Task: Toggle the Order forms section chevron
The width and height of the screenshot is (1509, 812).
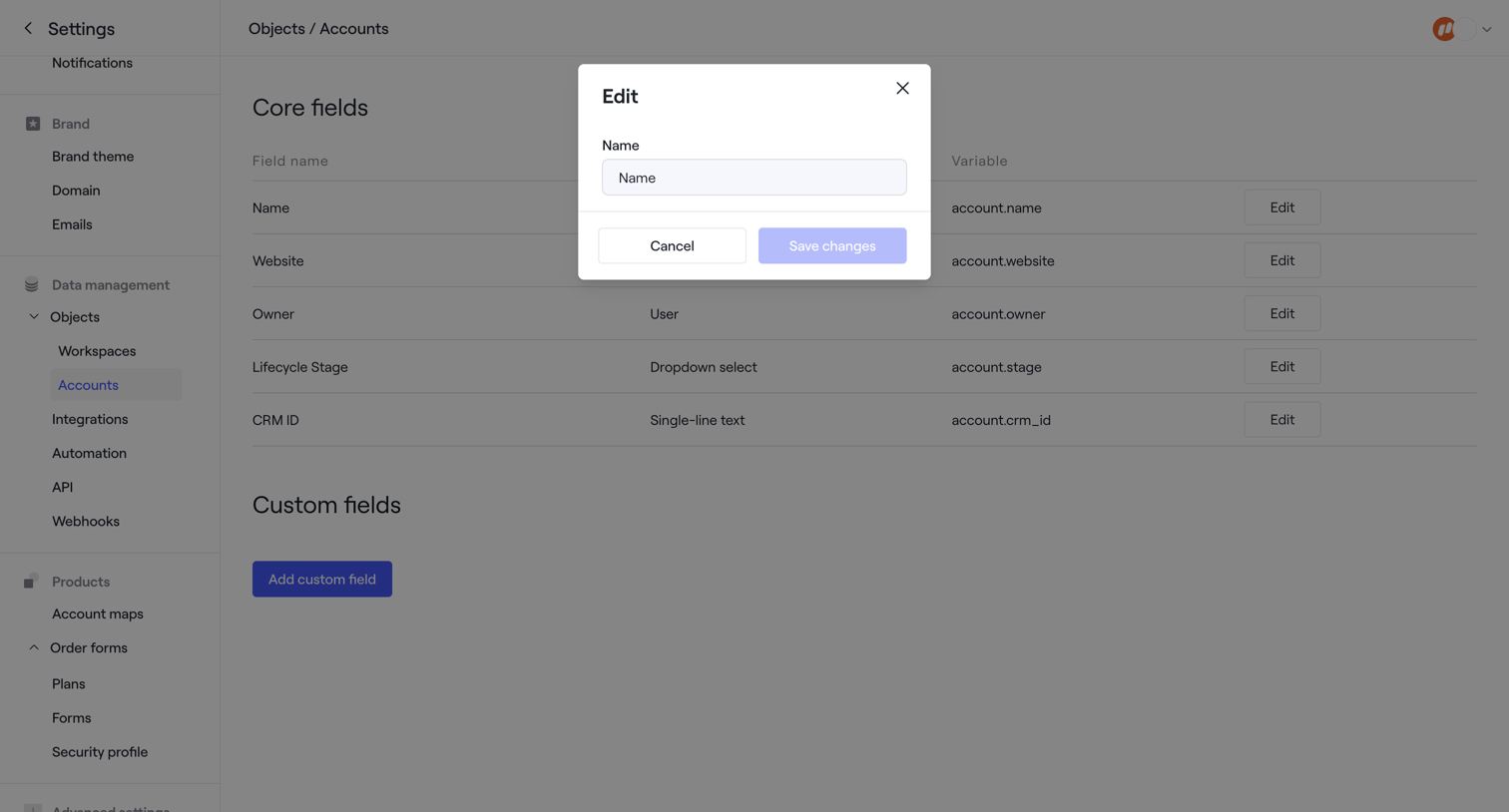Action: (x=34, y=647)
